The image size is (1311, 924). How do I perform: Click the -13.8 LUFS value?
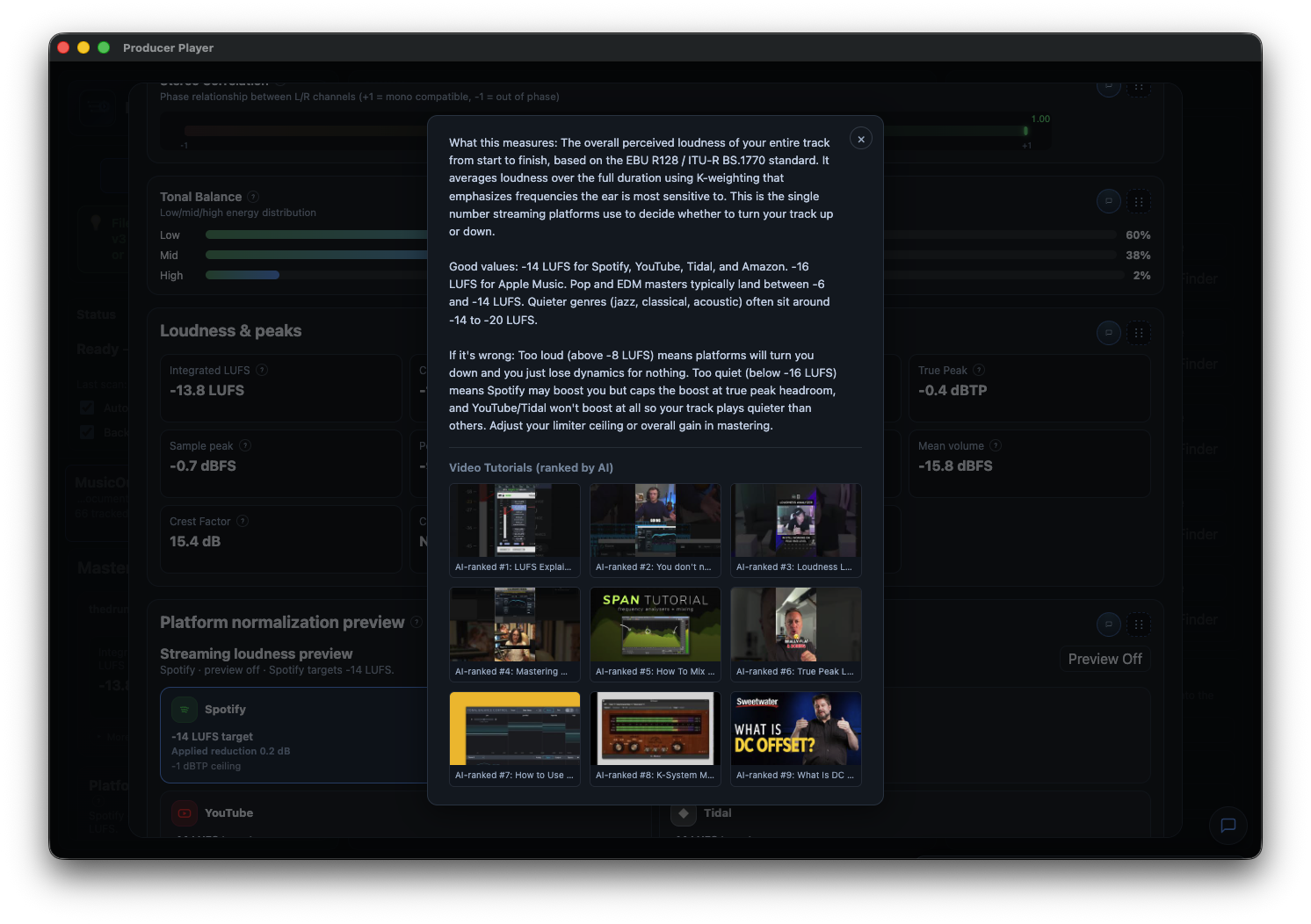[x=207, y=390]
